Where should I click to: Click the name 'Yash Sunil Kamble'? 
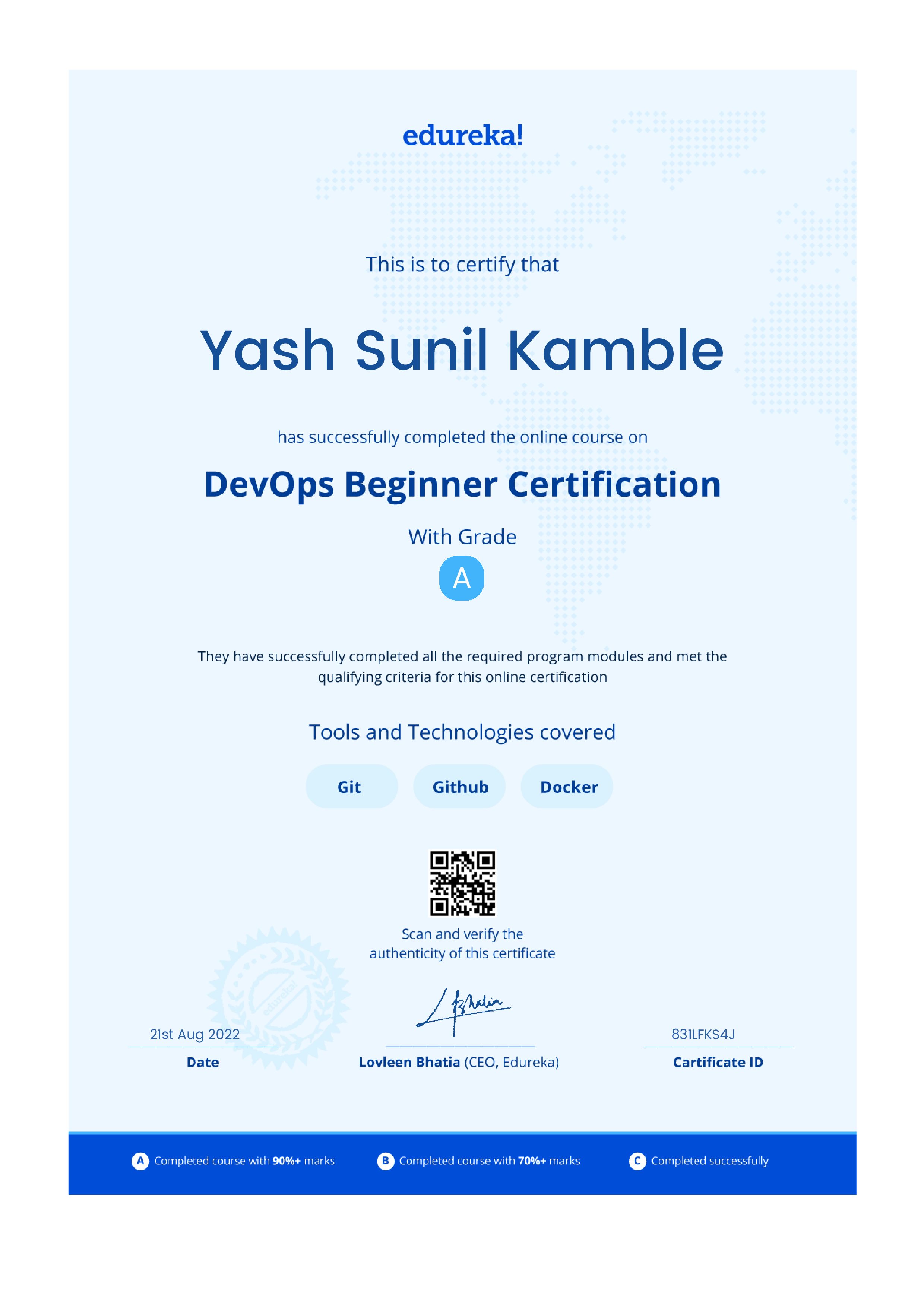click(462, 350)
